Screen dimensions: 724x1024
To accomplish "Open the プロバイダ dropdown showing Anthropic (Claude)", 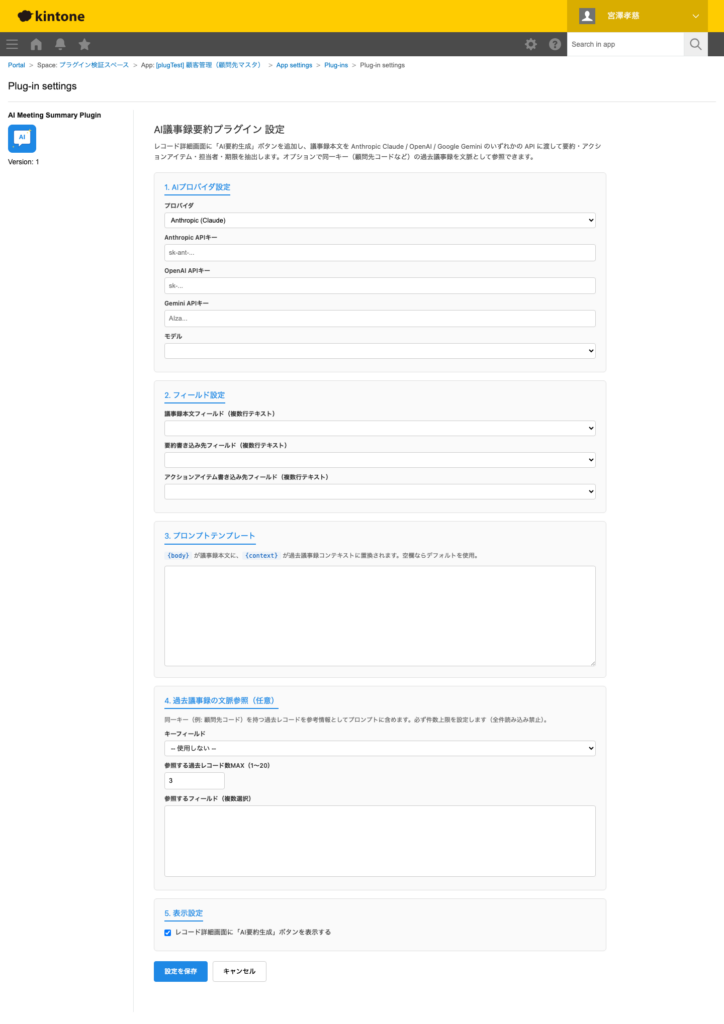I will pos(380,220).
